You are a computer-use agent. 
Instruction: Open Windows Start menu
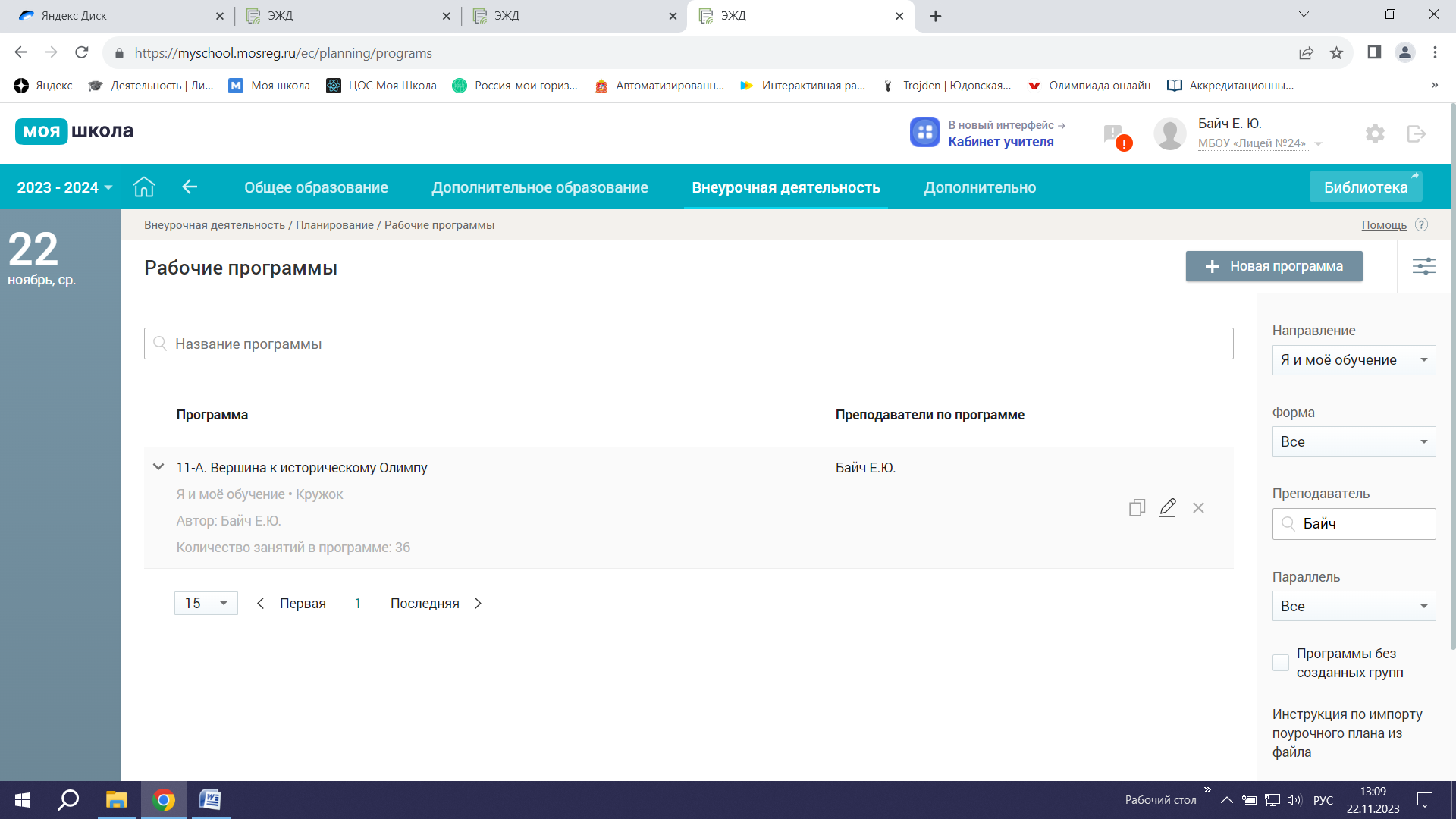click(x=23, y=800)
